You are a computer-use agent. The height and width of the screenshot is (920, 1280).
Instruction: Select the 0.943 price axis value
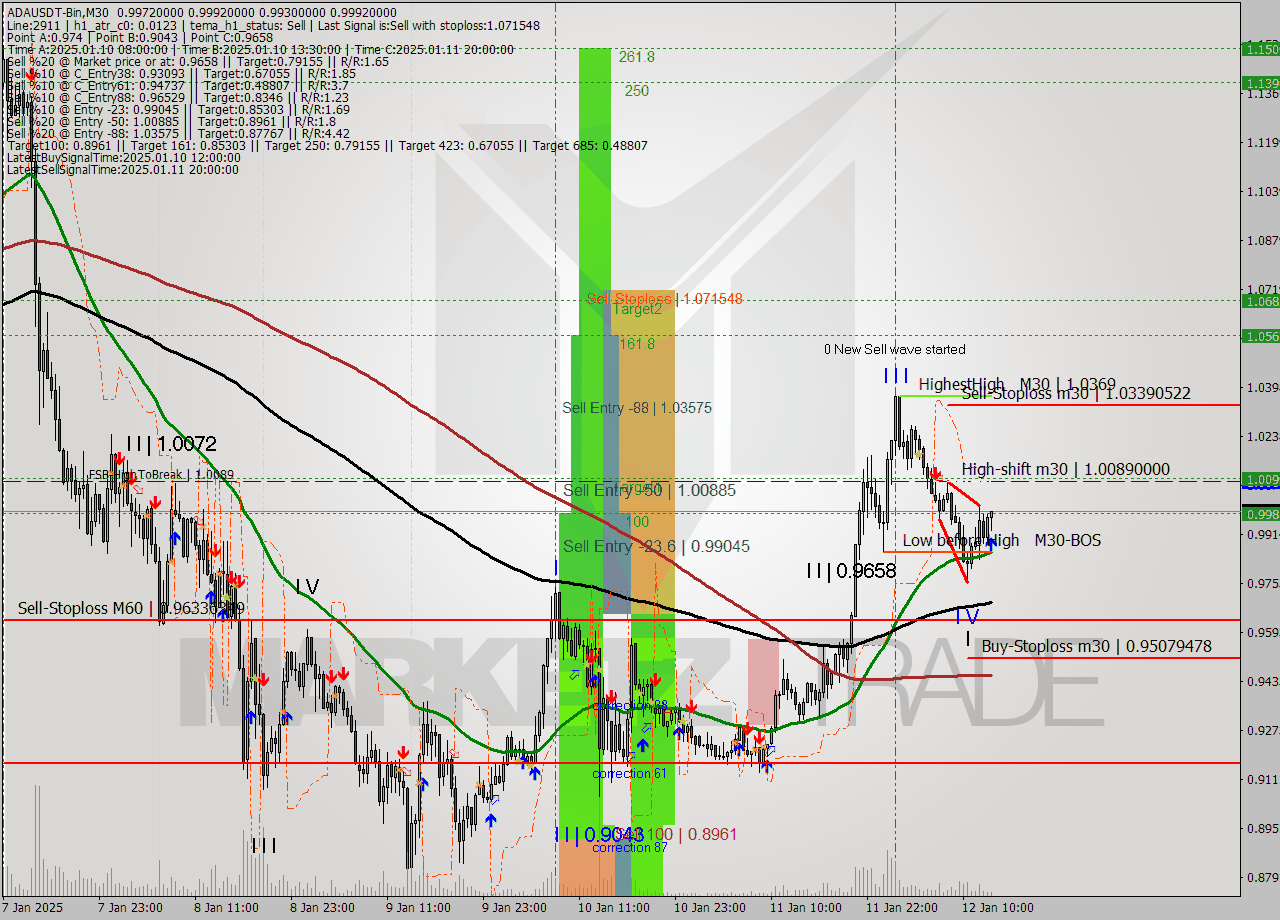[1262, 681]
